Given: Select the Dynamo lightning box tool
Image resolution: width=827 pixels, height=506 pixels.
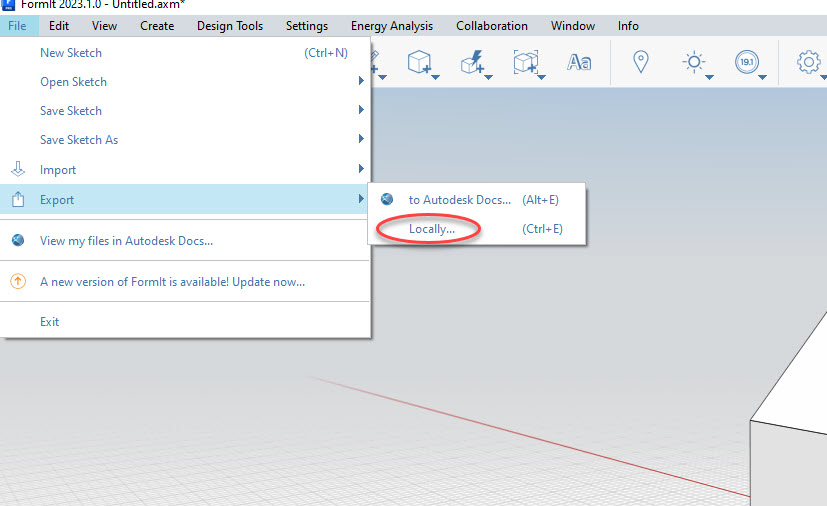Looking at the screenshot, I should point(472,62).
